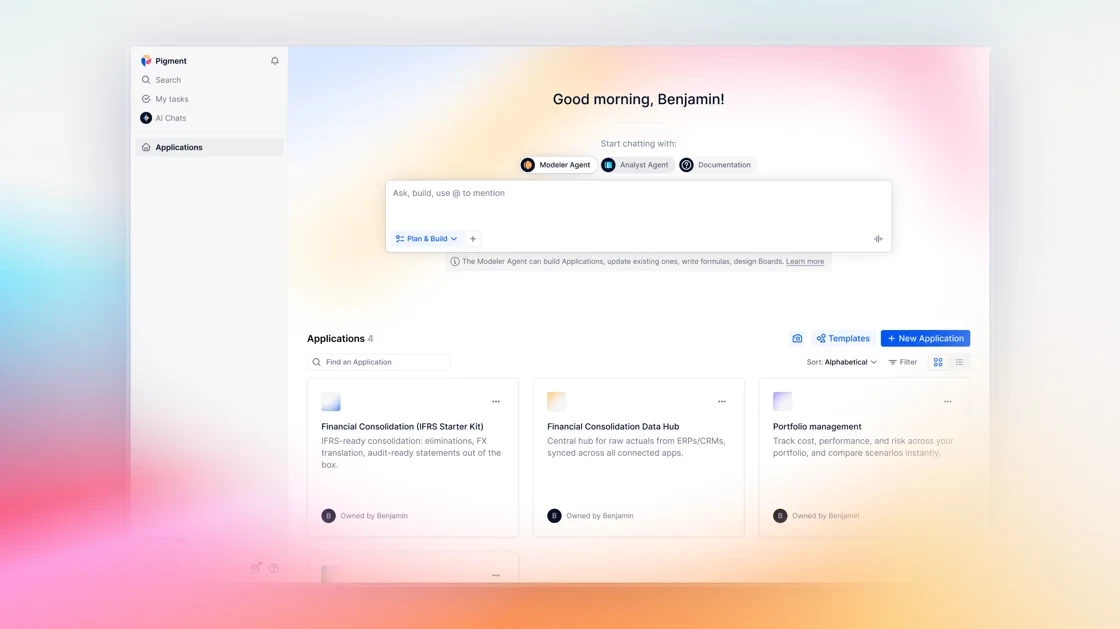Open the Filter control
This screenshot has width=1120, height=629.
(903, 362)
